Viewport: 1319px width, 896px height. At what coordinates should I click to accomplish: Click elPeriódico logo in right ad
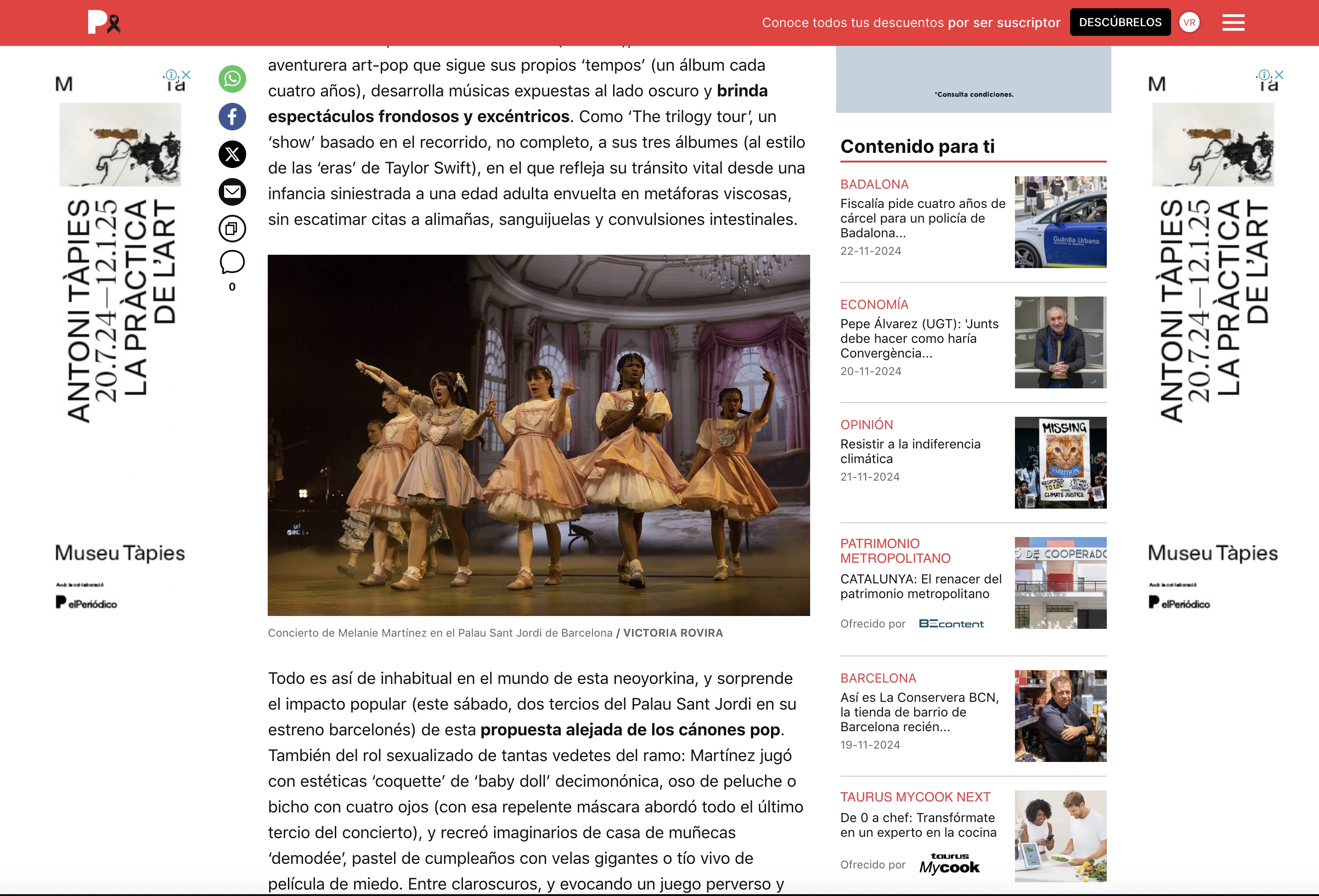(x=1179, y=603)
